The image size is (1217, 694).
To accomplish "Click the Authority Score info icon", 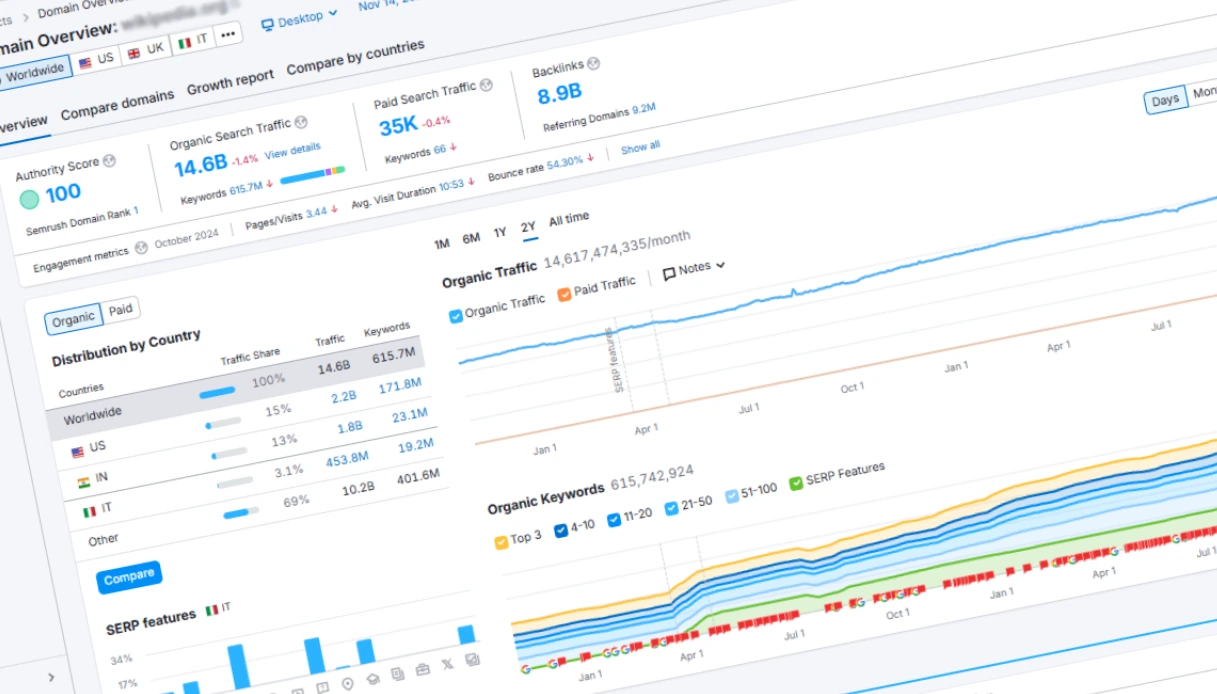I will pyautogui.click(x=109, y=160).
